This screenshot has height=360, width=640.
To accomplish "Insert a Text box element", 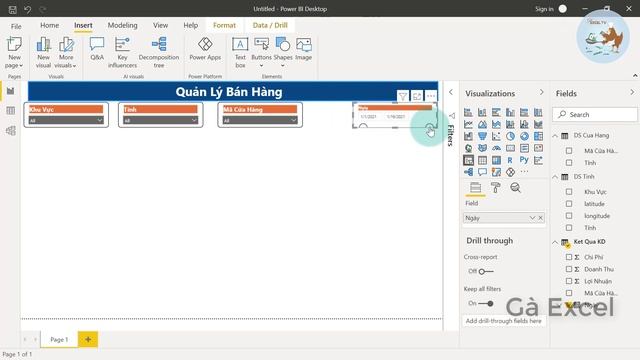I will pyautogui.click(x=240, y=53).
